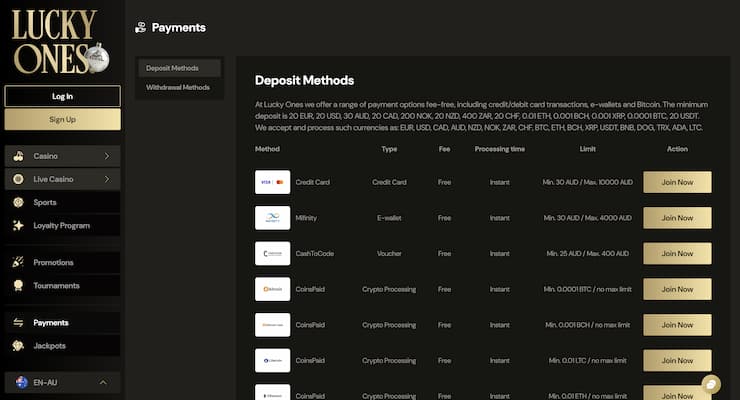Click Join Now for Mifinity

(x=677, y=218)
